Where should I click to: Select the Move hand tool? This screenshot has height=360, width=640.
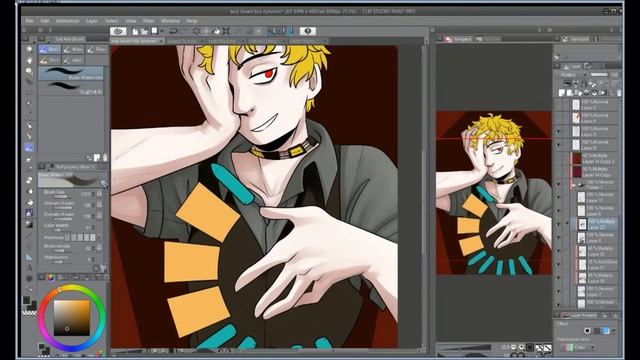29,60
